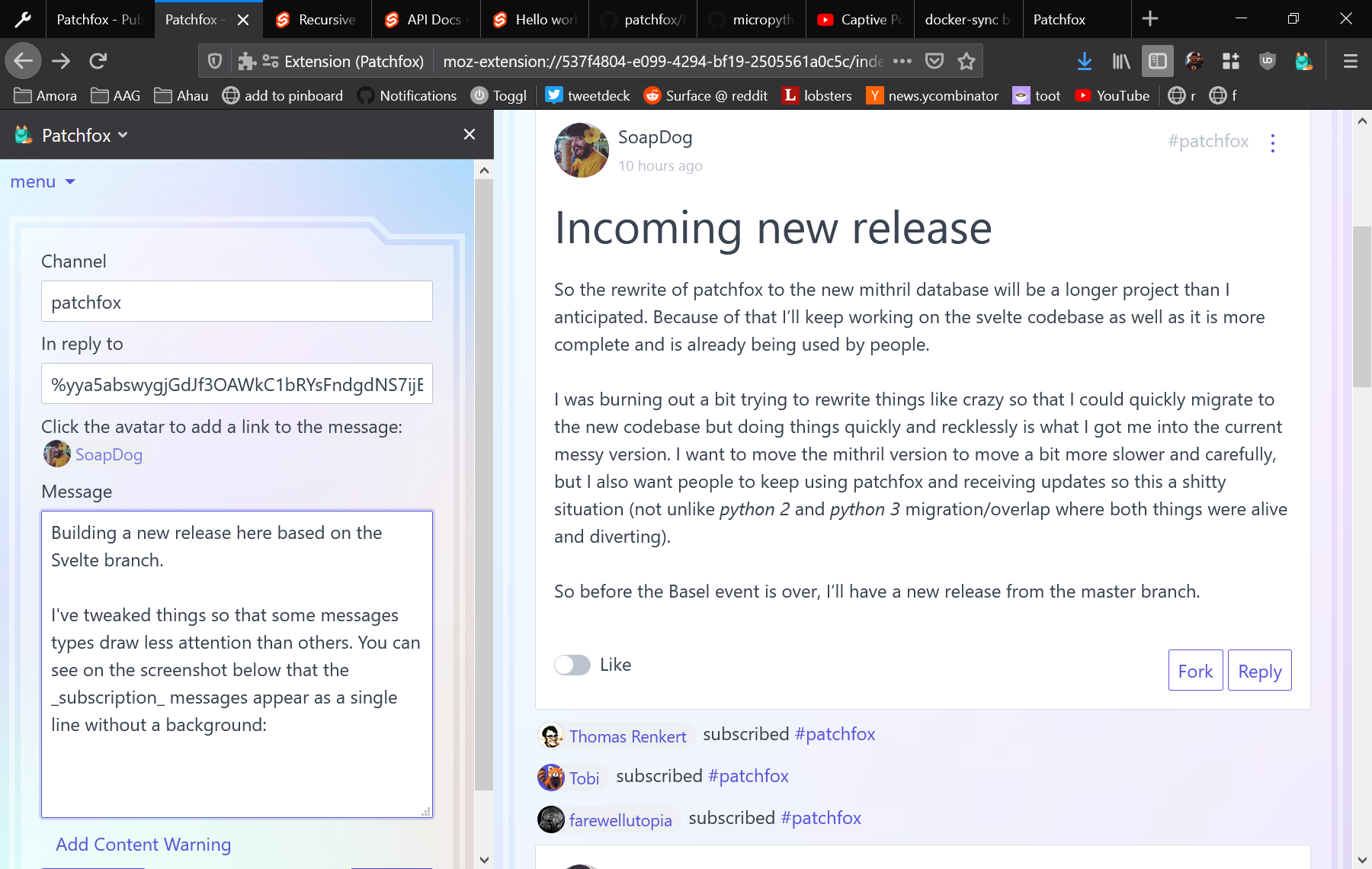Switch to the API Docs tab

click(426, 19)
